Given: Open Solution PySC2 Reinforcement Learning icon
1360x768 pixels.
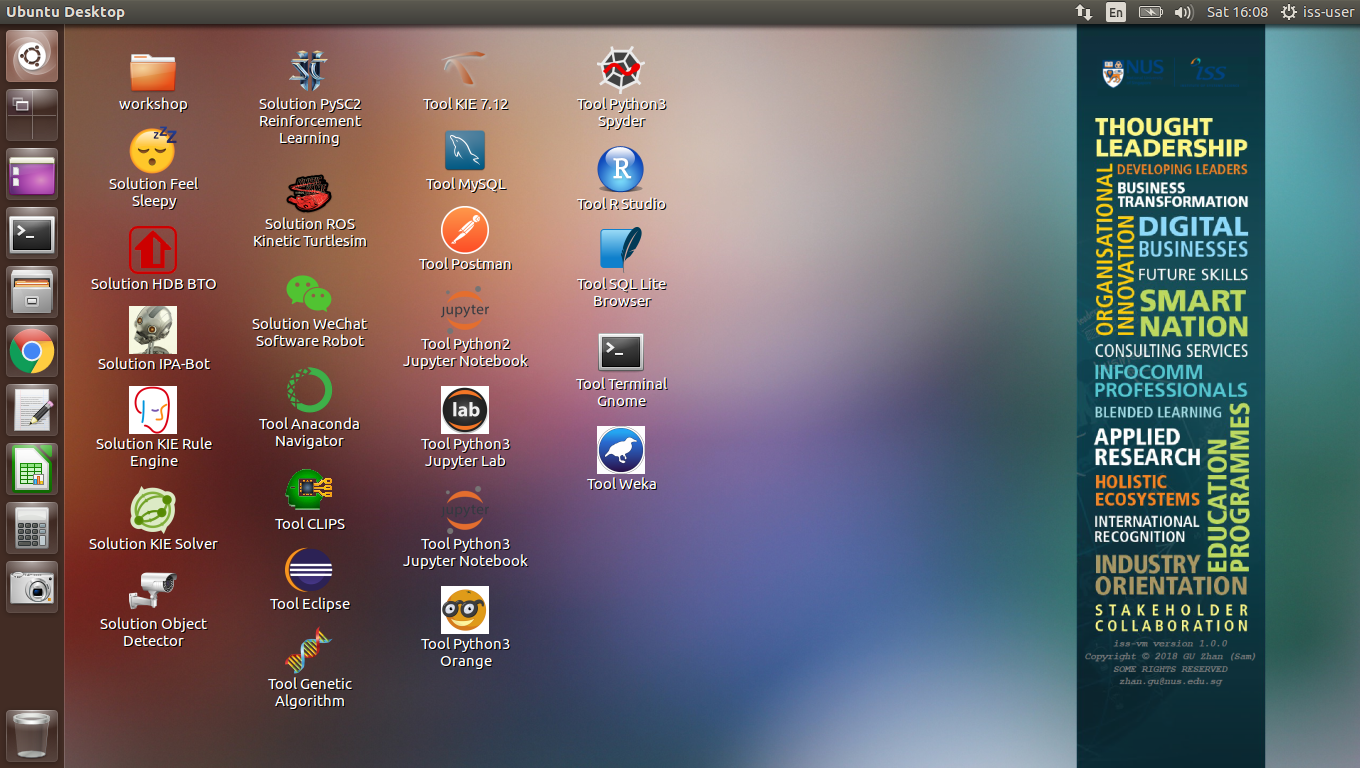Looking at the screenshot, I should pos(309,70).
